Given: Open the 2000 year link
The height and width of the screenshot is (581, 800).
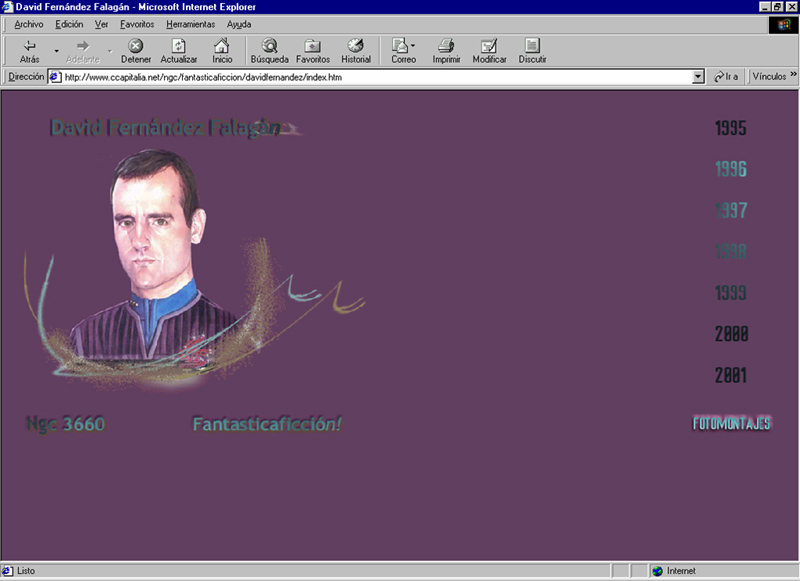Looking at the screenshot, I should (x=731, y=334).
